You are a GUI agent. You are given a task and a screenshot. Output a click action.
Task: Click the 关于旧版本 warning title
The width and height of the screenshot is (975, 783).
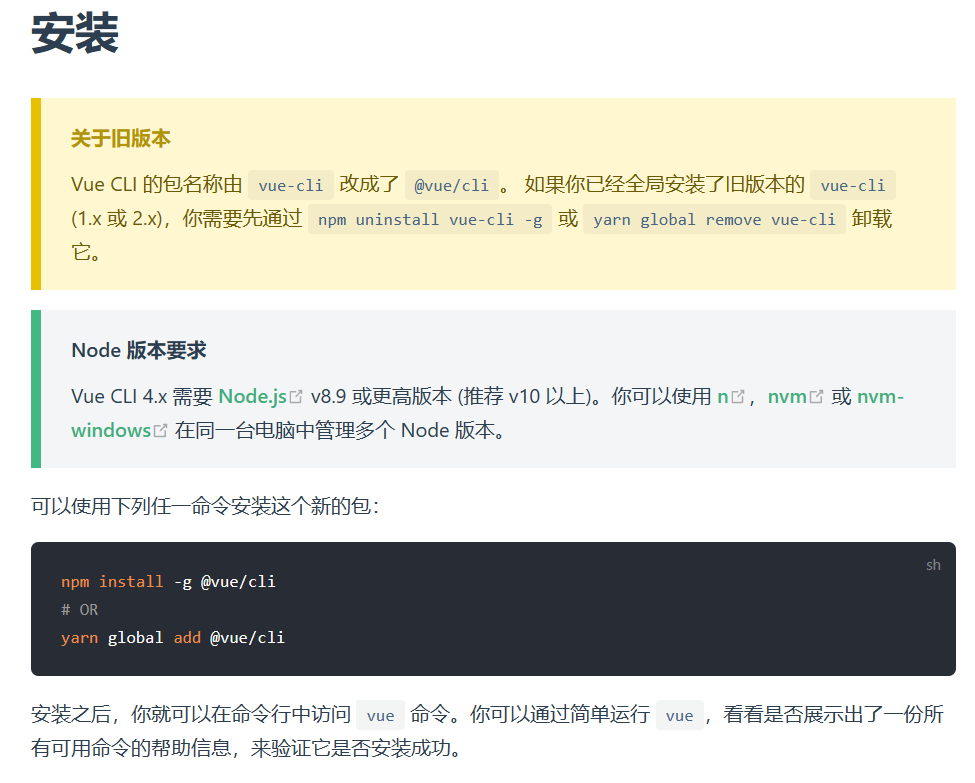[x=121, y=138]
